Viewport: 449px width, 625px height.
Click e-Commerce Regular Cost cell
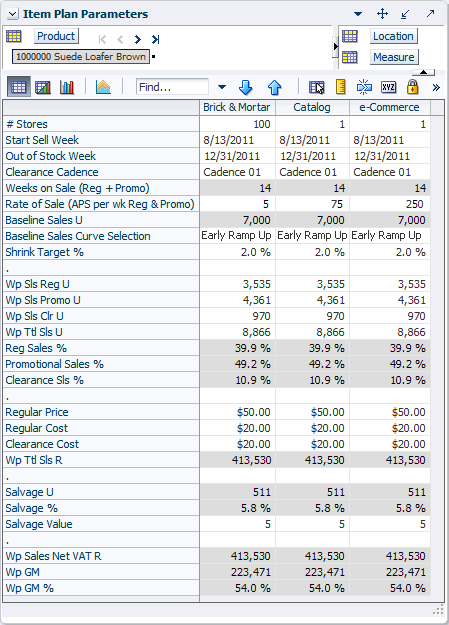(390, 428)
